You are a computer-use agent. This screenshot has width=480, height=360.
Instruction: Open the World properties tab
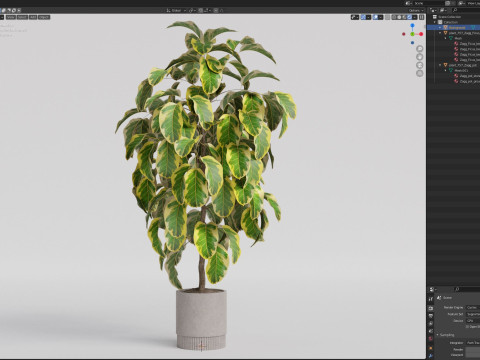tap(431, 339)
